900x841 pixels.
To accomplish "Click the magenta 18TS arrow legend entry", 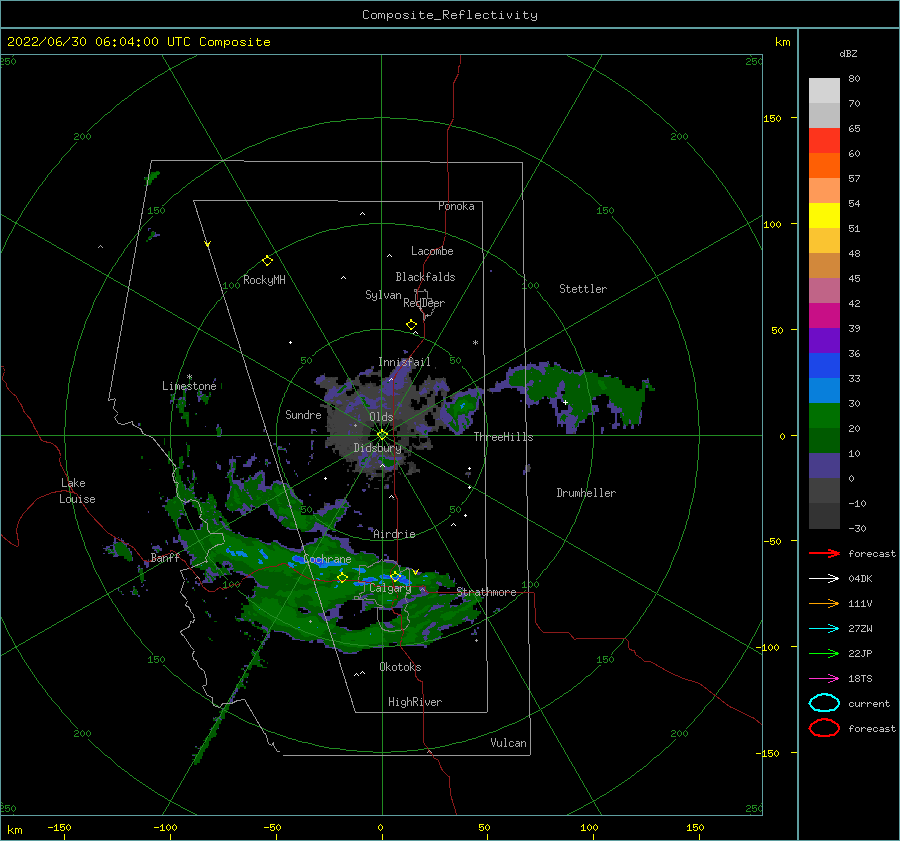I will [x=825, y=679].
